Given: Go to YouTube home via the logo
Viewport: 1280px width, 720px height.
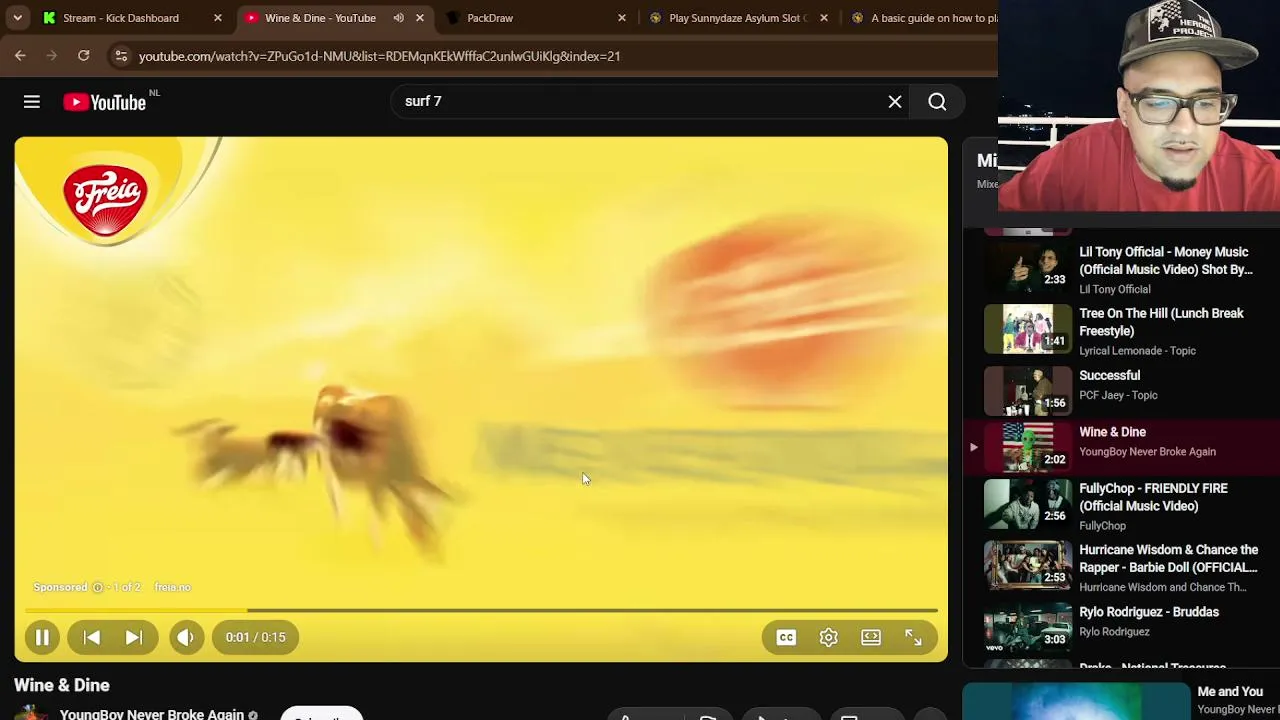Looking at the screenshot, I should coord(105,102).
